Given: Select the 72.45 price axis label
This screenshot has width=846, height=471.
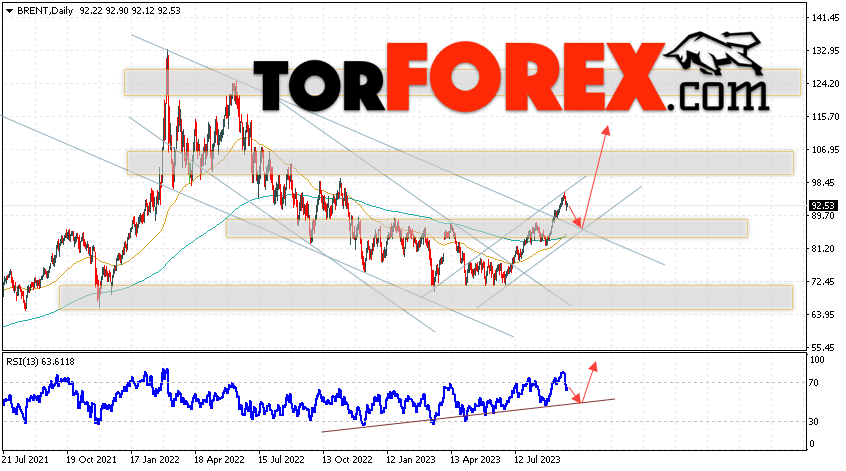Looking at the screenshot, I should click(x=825, y=282).
